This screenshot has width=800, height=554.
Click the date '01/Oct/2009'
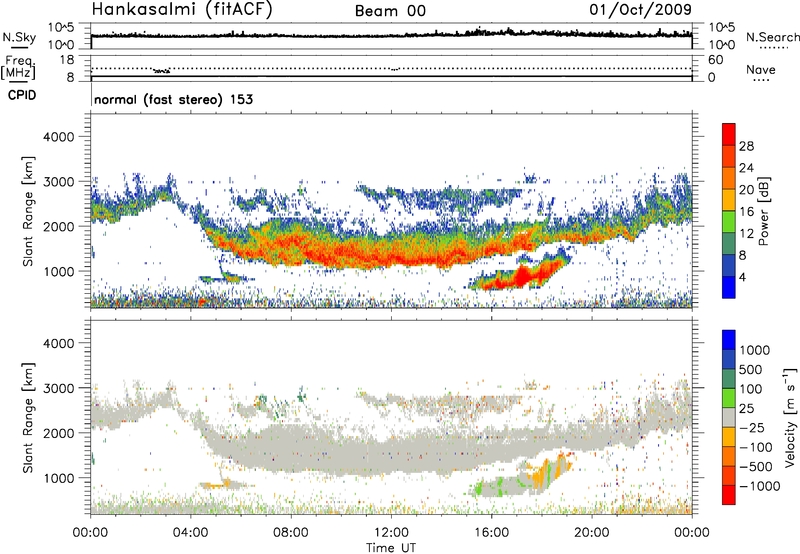(x=640, y=10)
